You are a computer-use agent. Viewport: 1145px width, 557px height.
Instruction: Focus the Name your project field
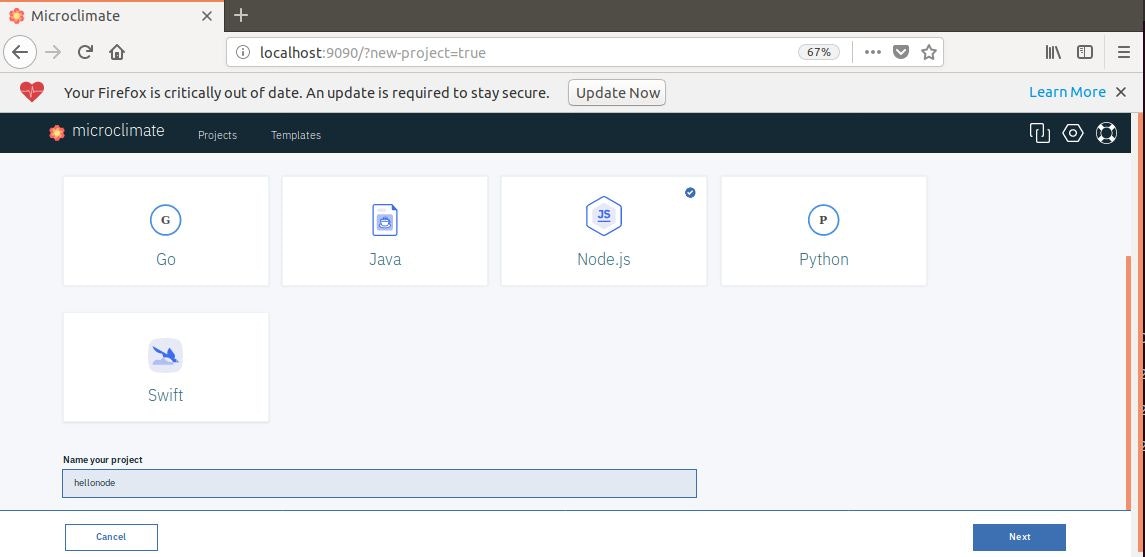coord(380,483)
